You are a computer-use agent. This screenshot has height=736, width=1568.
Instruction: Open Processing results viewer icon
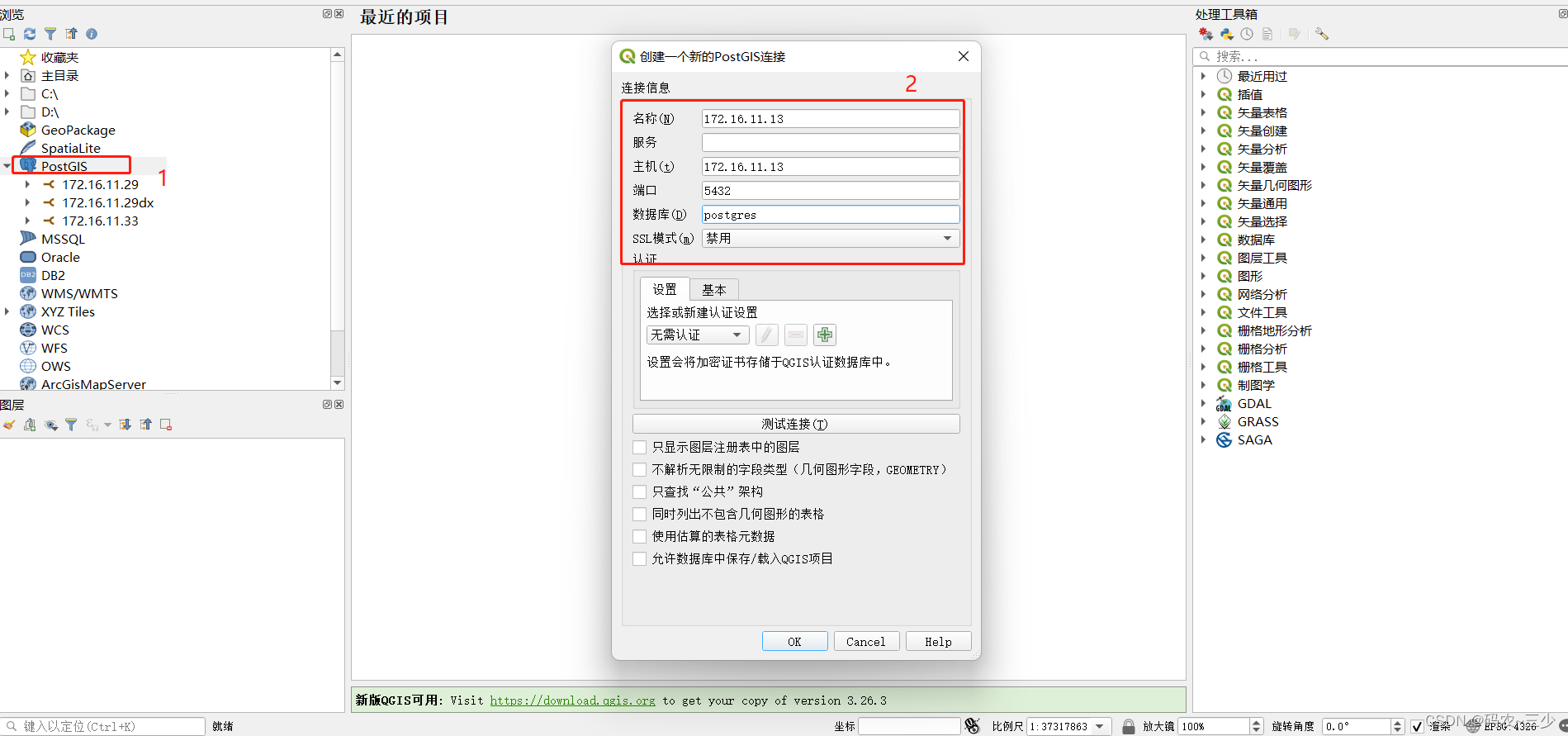pyautogui.click(x=1267, y=34)
